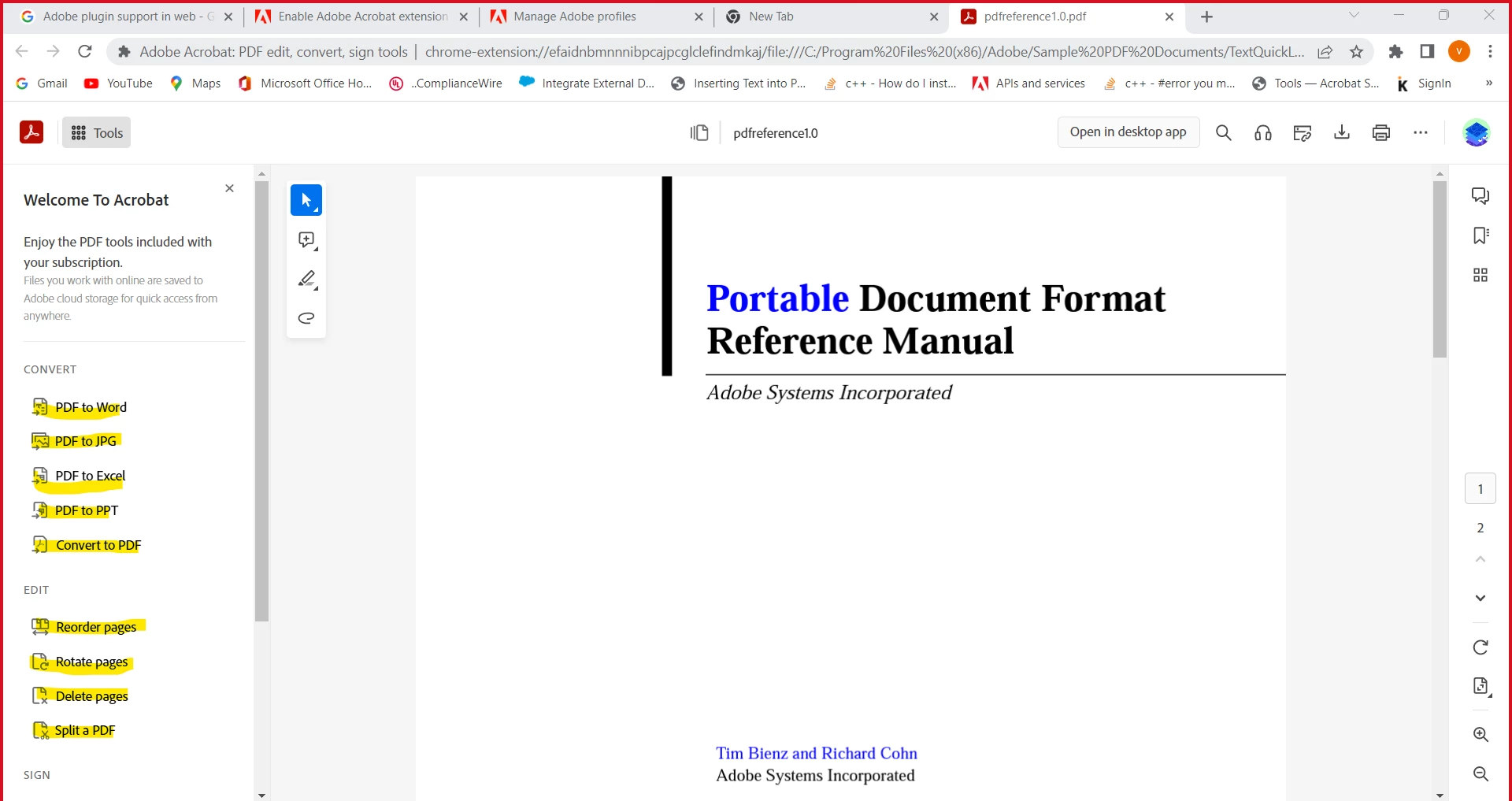Screen dimensions: 1512x801
Task: Select the pdfreference1.0.pdf browser tab
Action: pyautogui.click(x=1067, y=17)
